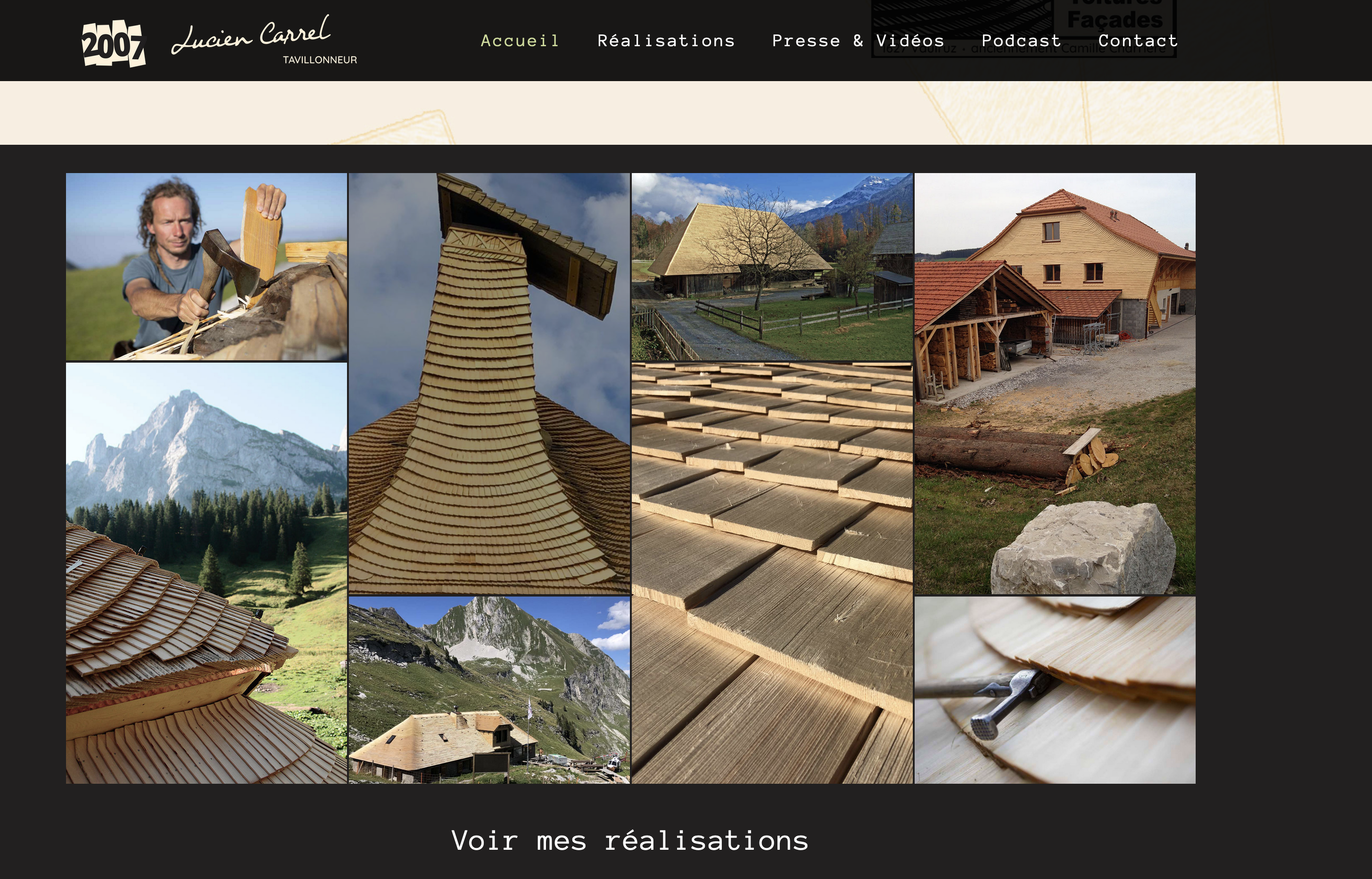This screenshot has width=1372, height=879.
Task: Open the Contact page
Action: 1138,41
